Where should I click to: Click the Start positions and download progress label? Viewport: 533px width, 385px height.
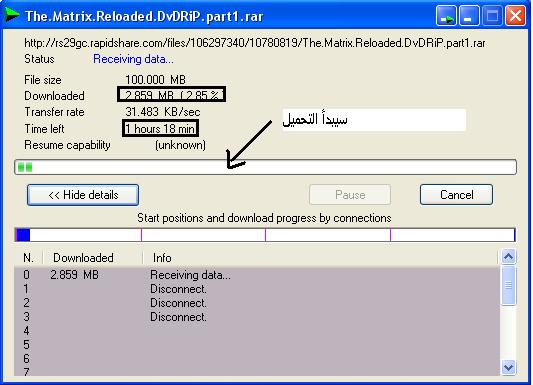pos(264,218)
